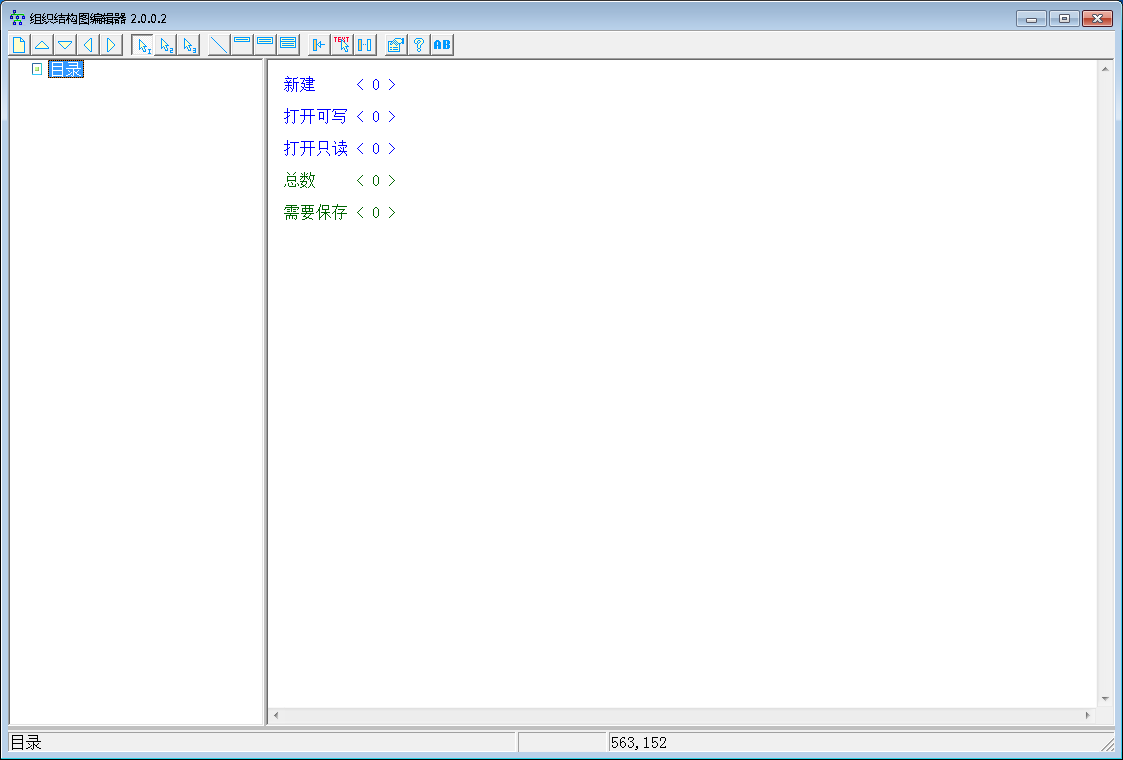This screenshot has width=1123, height=760.
Task: Click the 新建 label
Action: (x=299, y=85)
